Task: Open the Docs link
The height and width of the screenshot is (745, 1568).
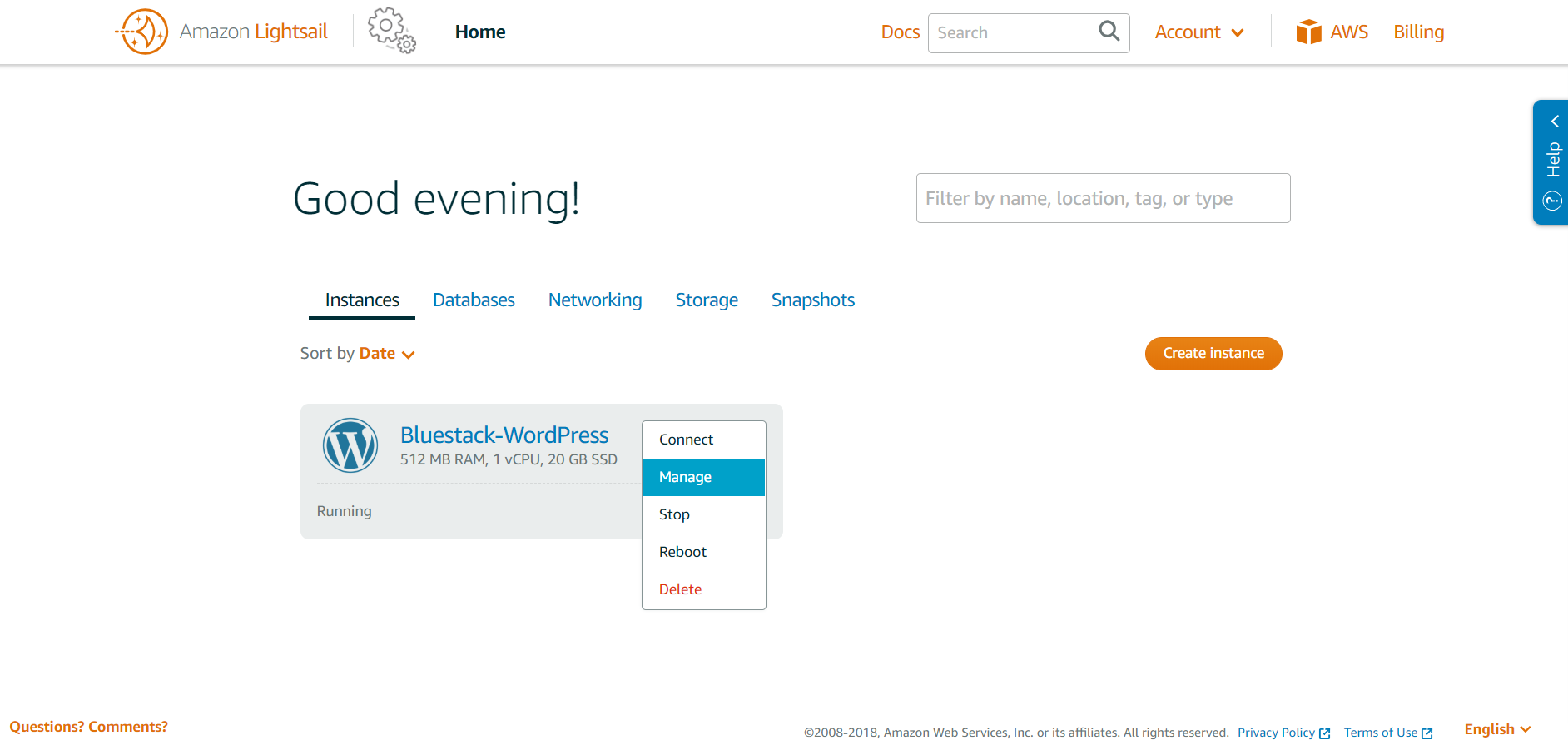Action: 901,32
